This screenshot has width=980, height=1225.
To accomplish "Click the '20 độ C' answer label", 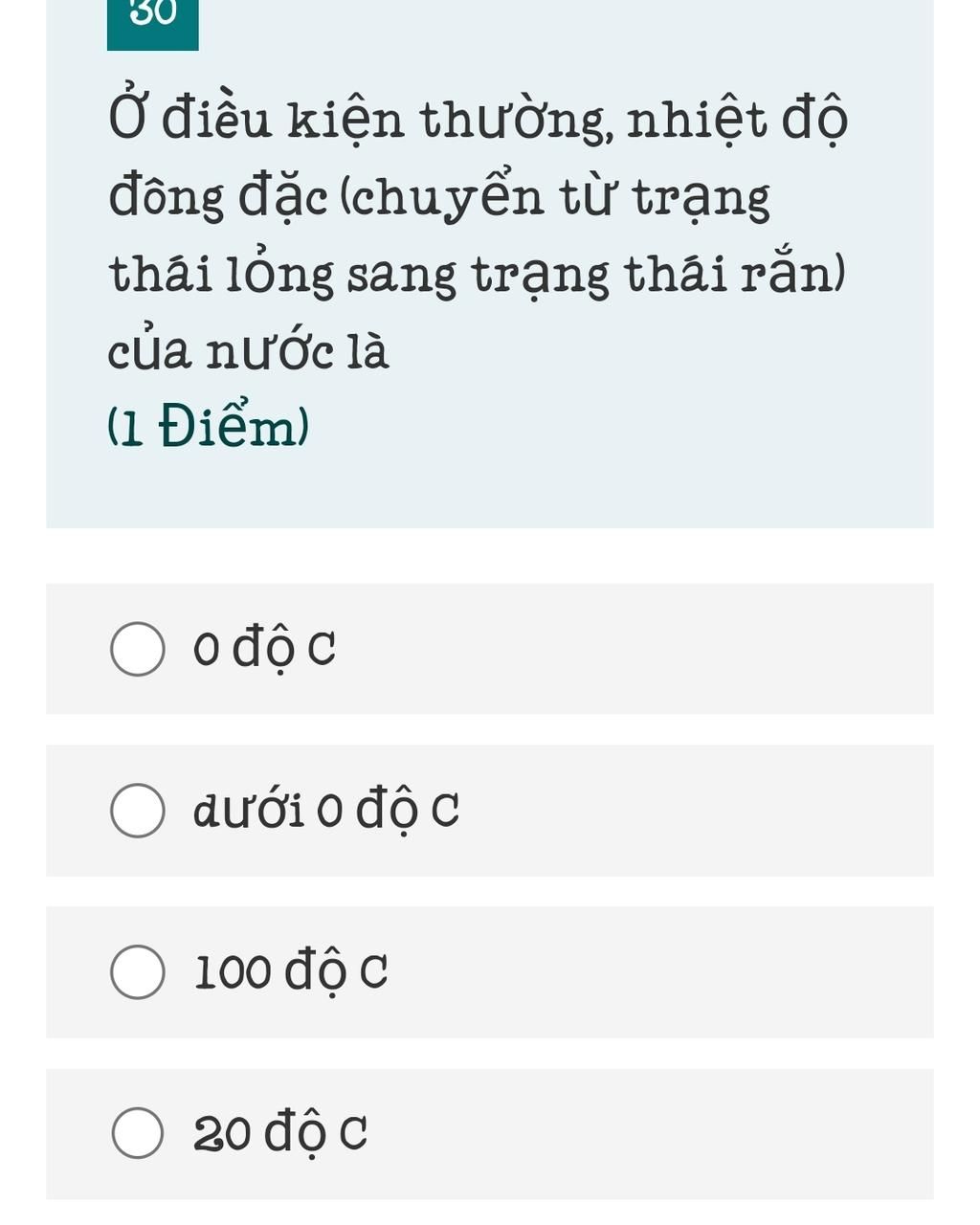I will click(x=280, y=1134).
